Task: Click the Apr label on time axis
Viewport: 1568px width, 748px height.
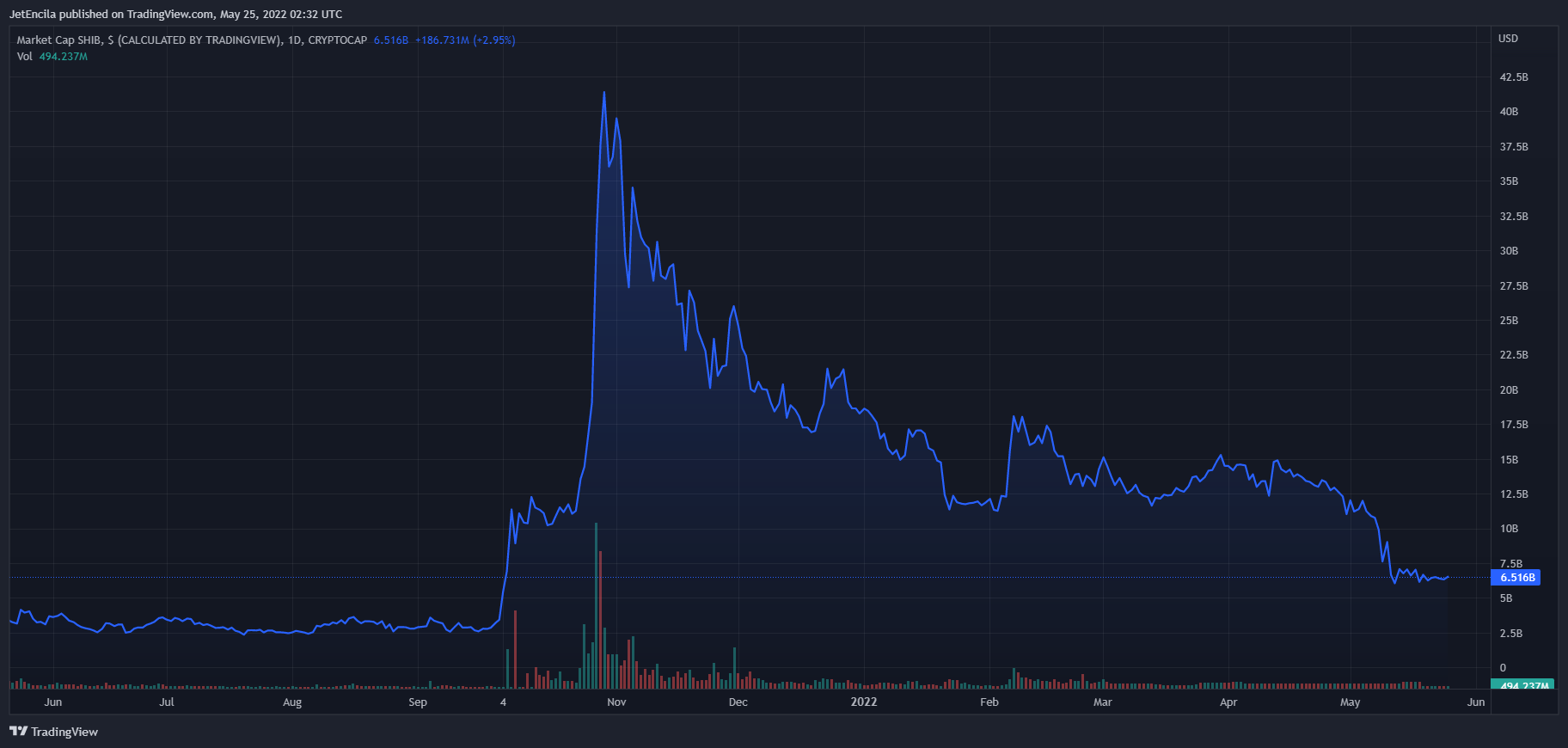Action: [x=1228, y=702]
